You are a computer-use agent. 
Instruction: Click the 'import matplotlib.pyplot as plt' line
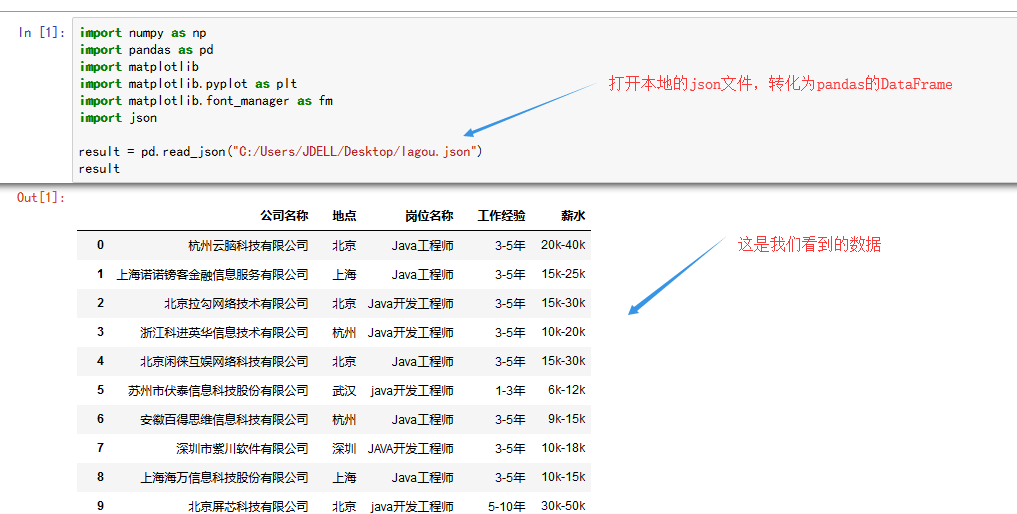pos(188,84)
